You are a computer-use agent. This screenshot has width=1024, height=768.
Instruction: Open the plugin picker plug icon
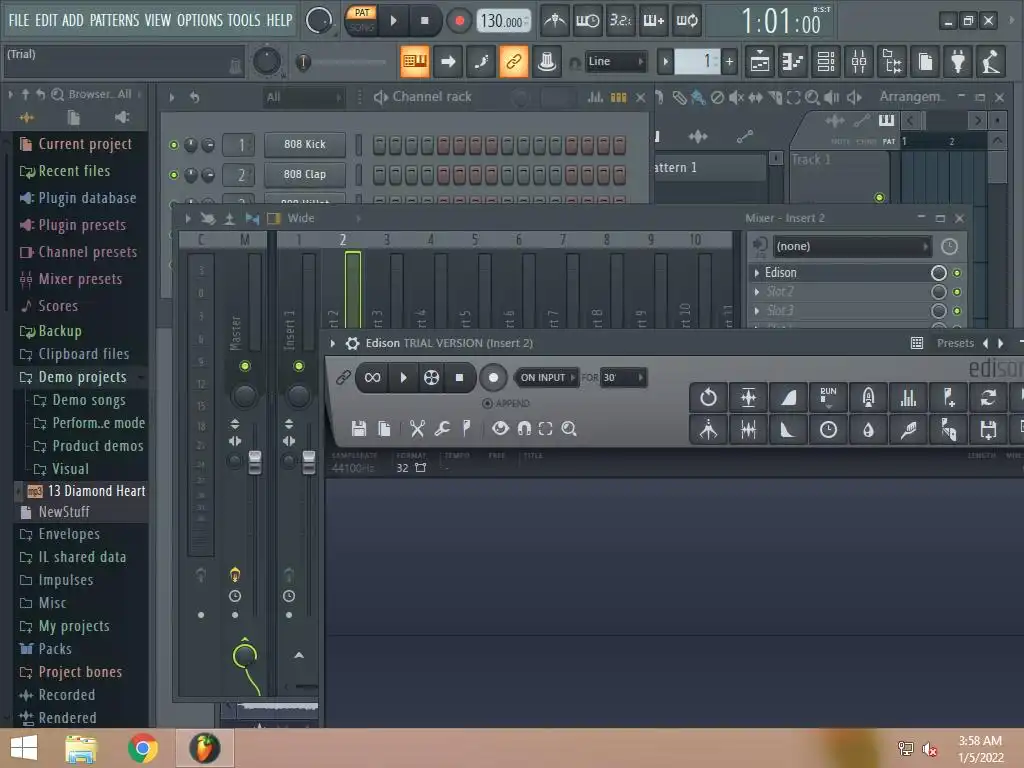958,62
